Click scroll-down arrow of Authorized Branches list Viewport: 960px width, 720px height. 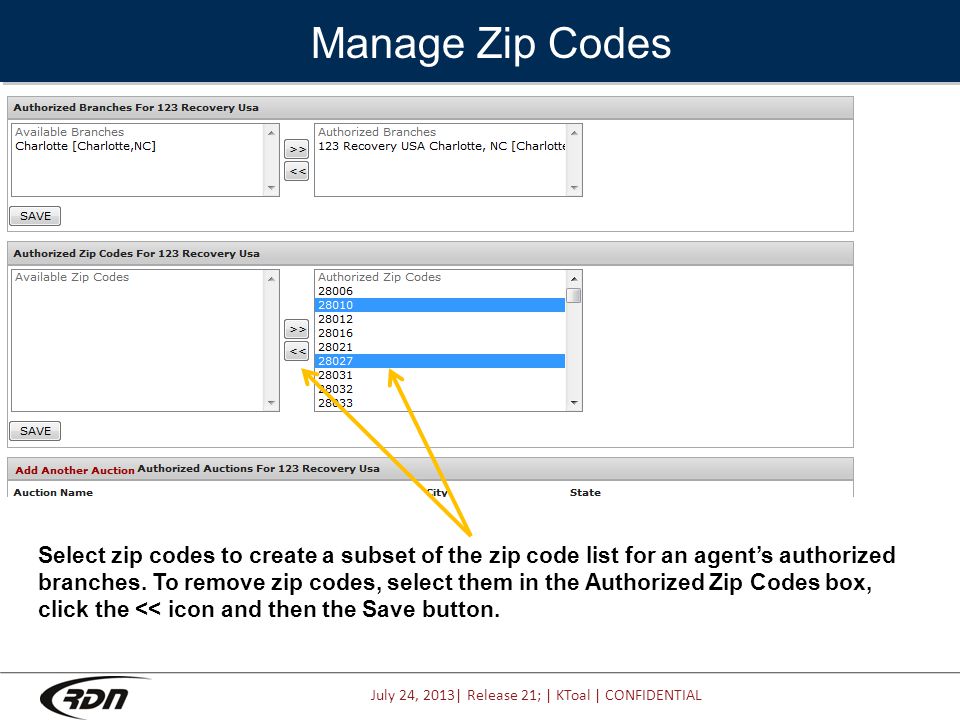click(574, 188)
